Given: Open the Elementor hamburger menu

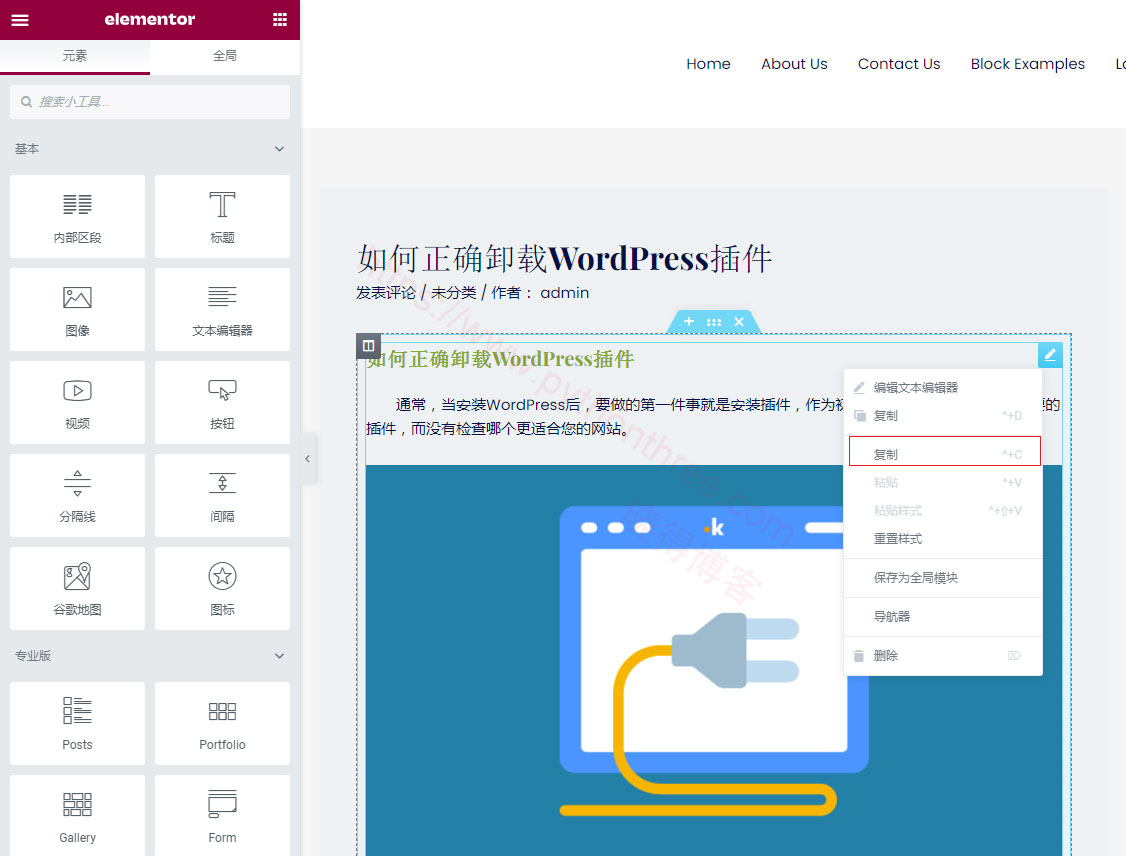Looking at the screenshot, I should (x=20, y=20).
